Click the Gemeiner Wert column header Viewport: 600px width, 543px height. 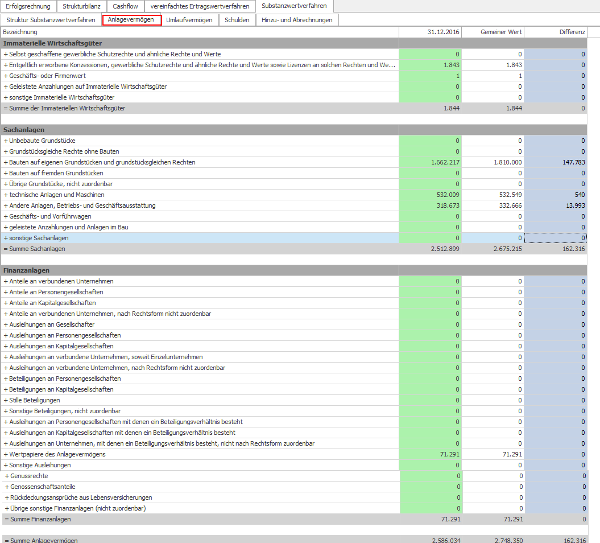[x=493, y=32]
